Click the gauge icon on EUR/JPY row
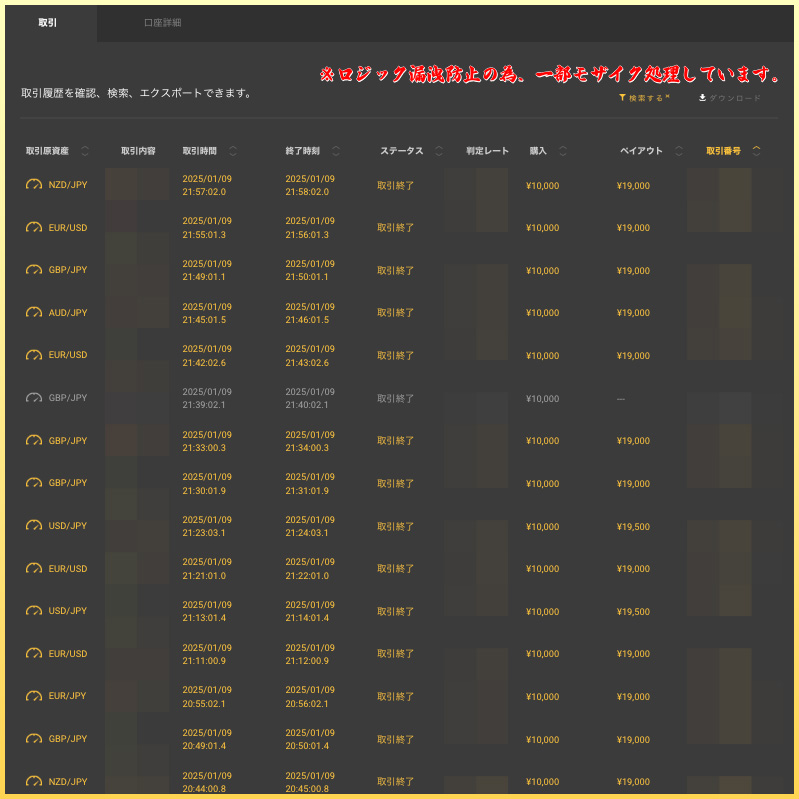The image size is (799, 799). coord(34,696)
